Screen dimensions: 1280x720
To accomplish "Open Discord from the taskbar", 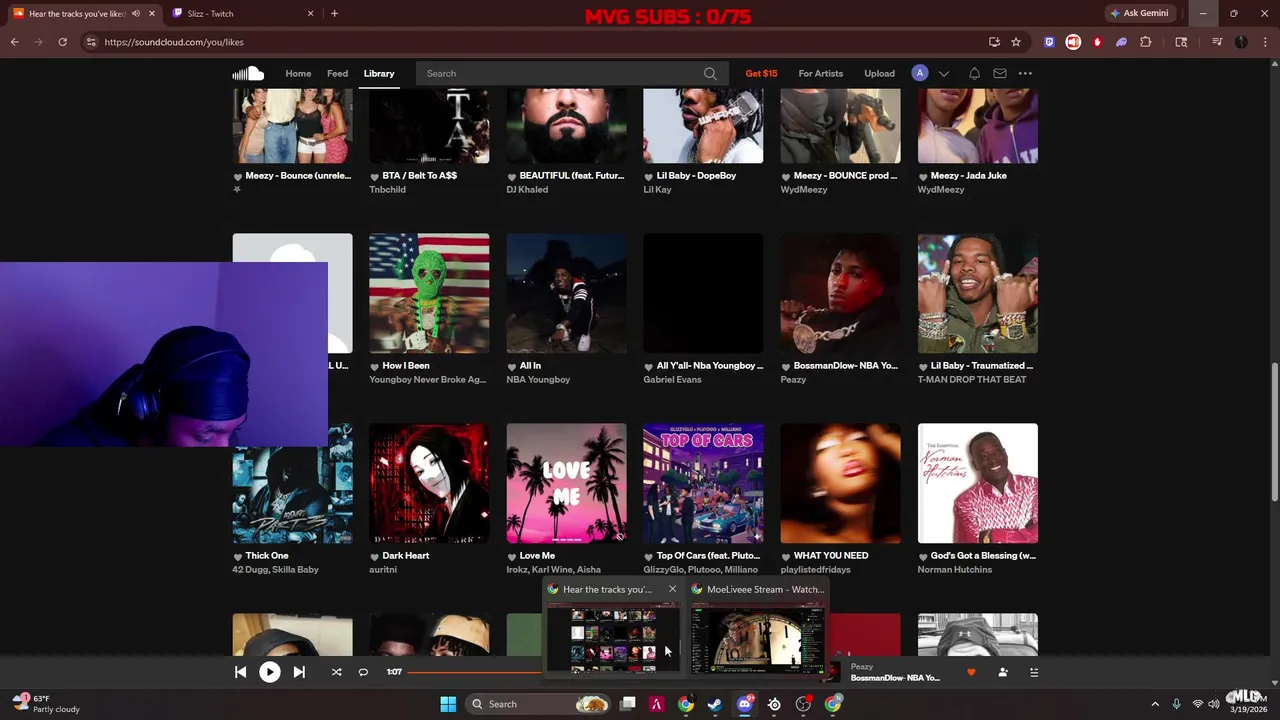I will click(744, 704).
